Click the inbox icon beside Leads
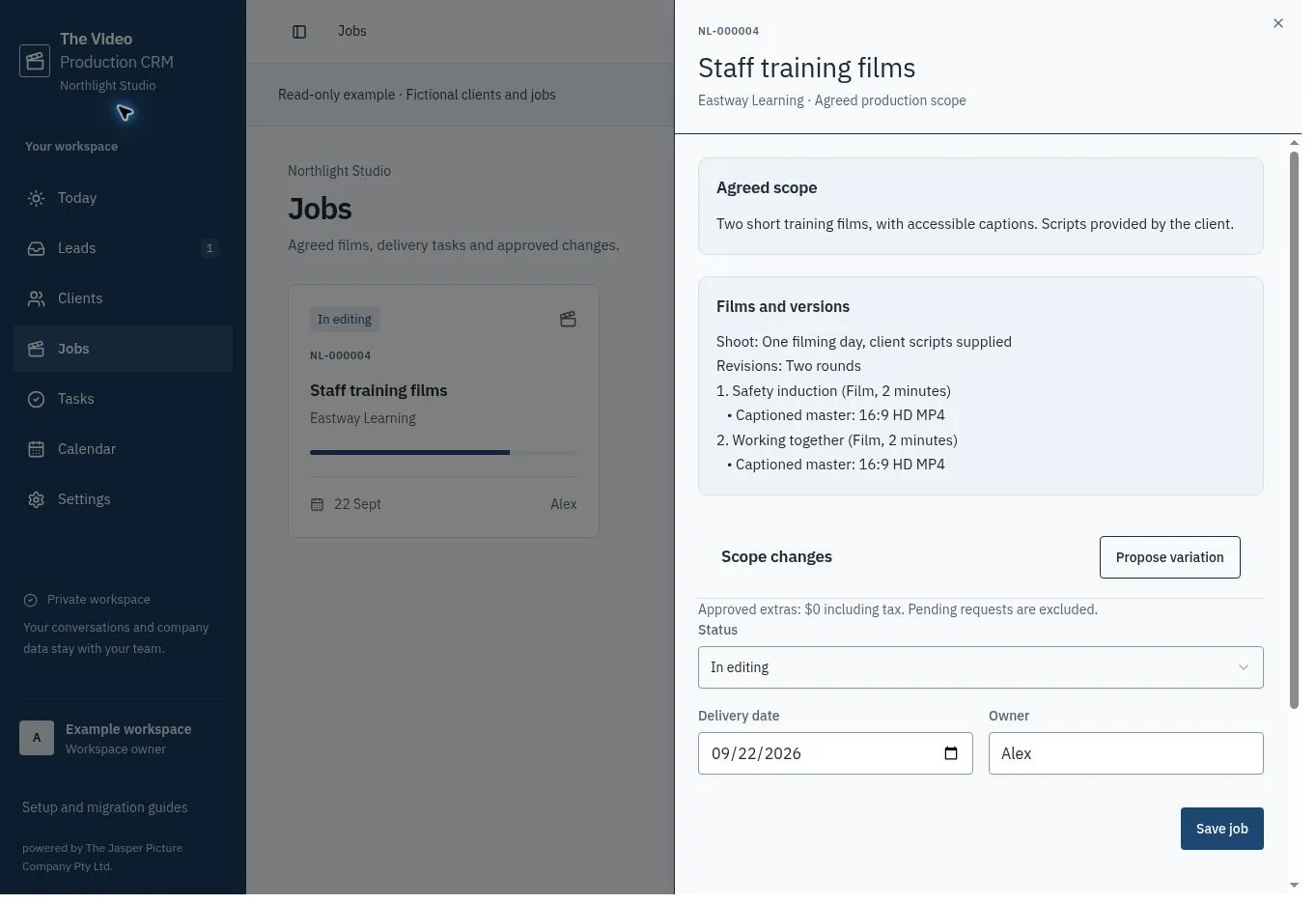Image resolution: width=1316 pixels, height=904 pixels. [x=36, y=248]
